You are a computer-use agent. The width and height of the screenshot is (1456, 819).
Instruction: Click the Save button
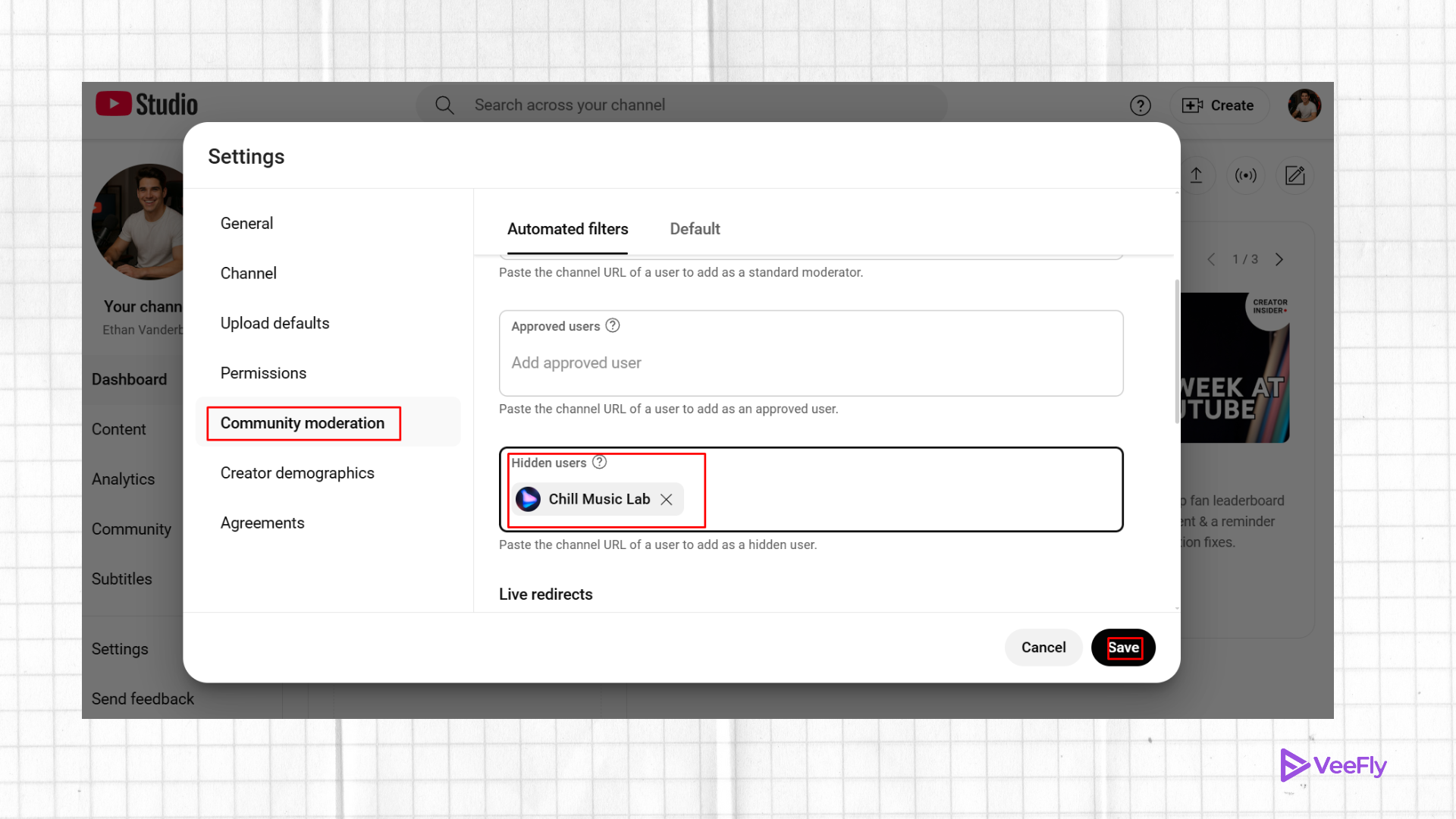(1122, 647)
